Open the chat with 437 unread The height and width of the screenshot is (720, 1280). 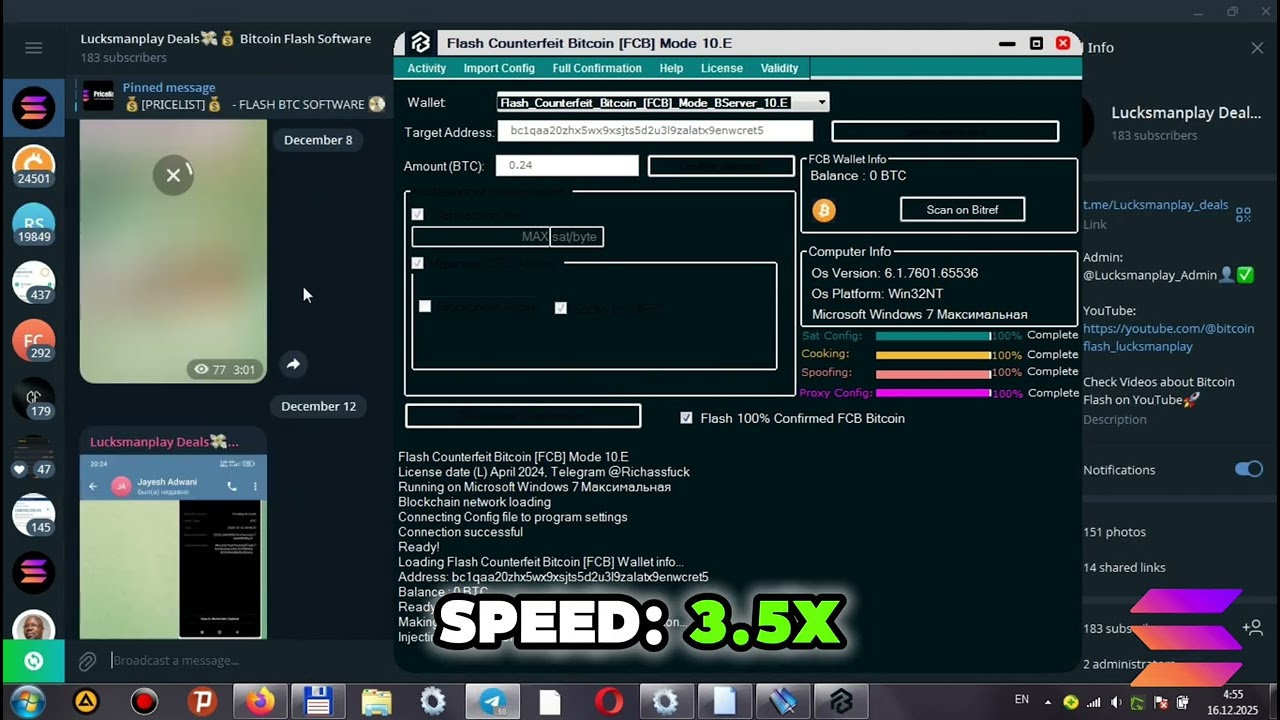[x=33, y=282]
